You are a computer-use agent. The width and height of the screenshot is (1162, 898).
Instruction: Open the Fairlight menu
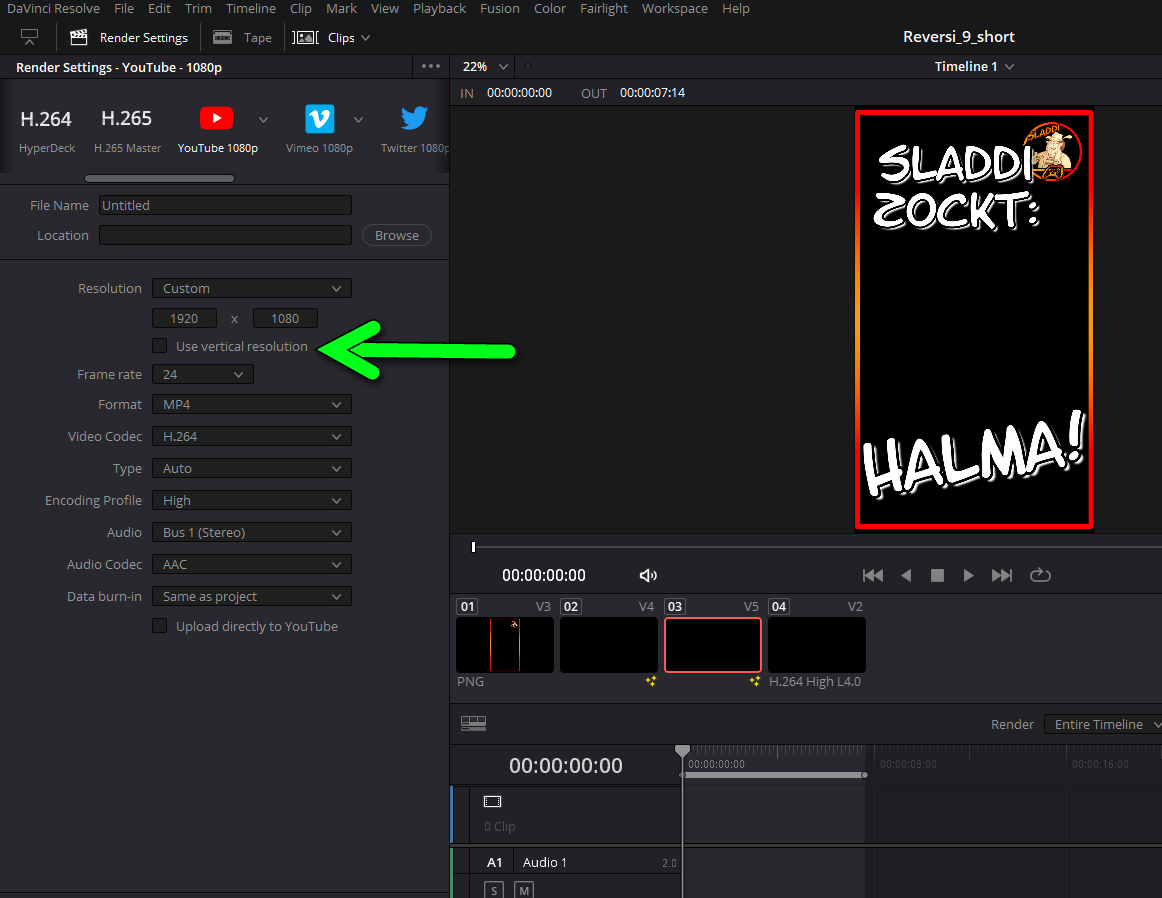pos(604,9)
